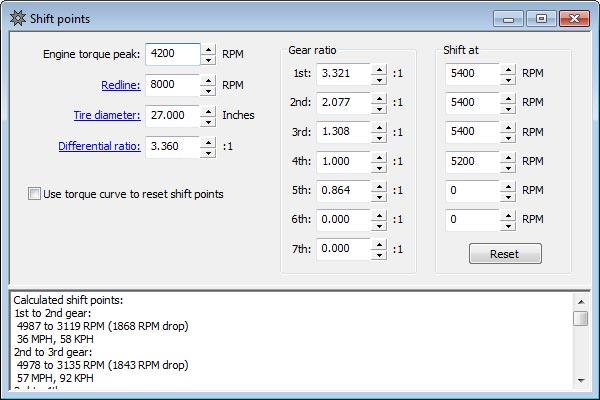The image size is (600, 400).
Task: Minimize the Shift points window
Action: [x=509, y=18]
